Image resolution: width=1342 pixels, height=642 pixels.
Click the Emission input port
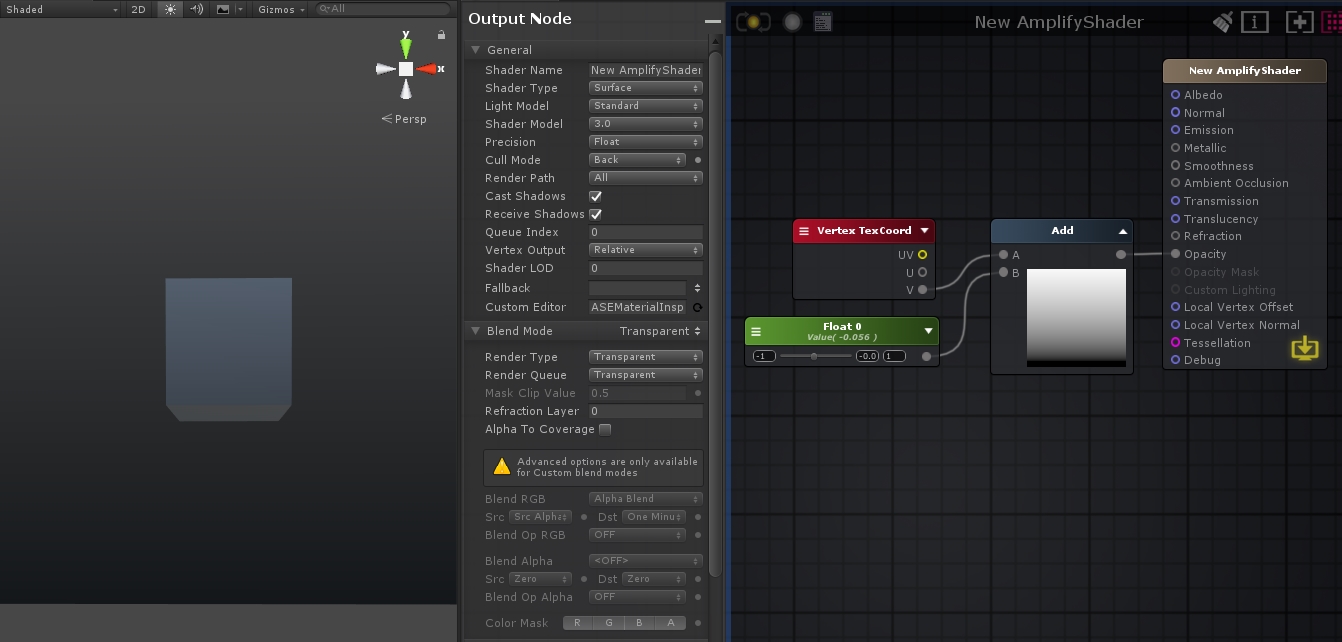(1176, 130)
